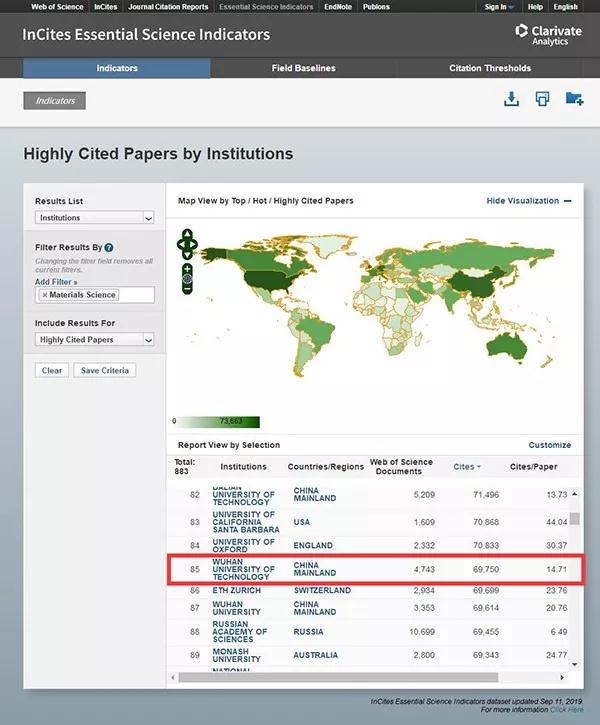Remove the Materials Science filter tag
This screenshot has width=600, height=725.
tap(44, 295)
